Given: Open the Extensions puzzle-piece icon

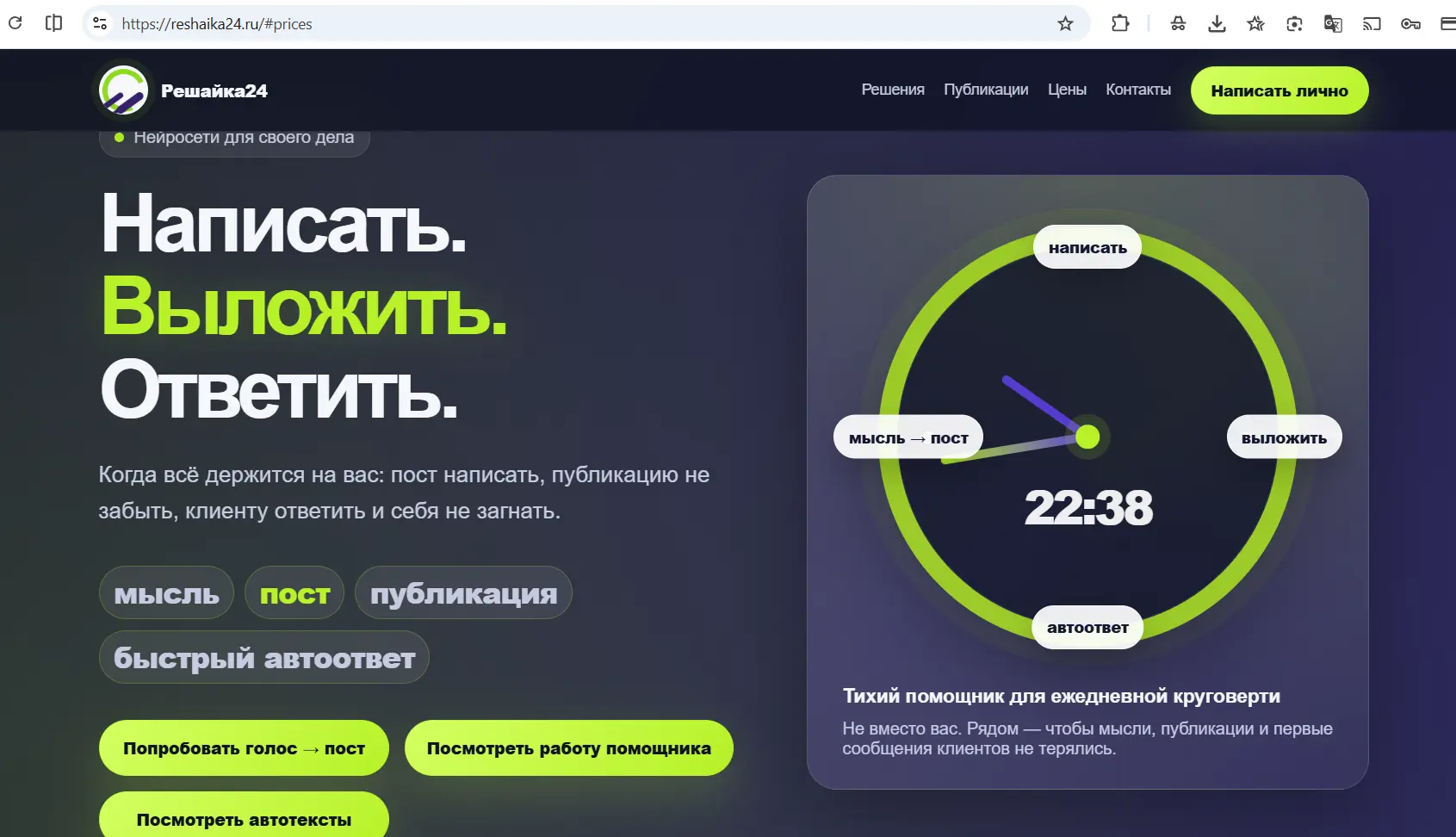Looking at the screenshot, I should [1120, 23].
